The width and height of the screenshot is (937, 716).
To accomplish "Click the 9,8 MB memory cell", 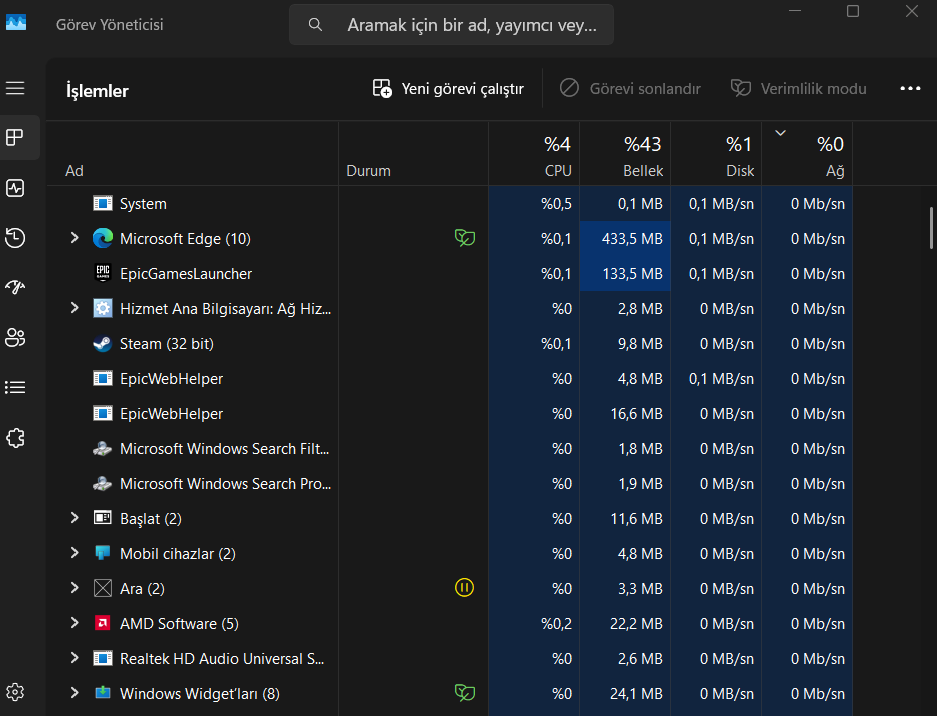I will tap(625, 344).
